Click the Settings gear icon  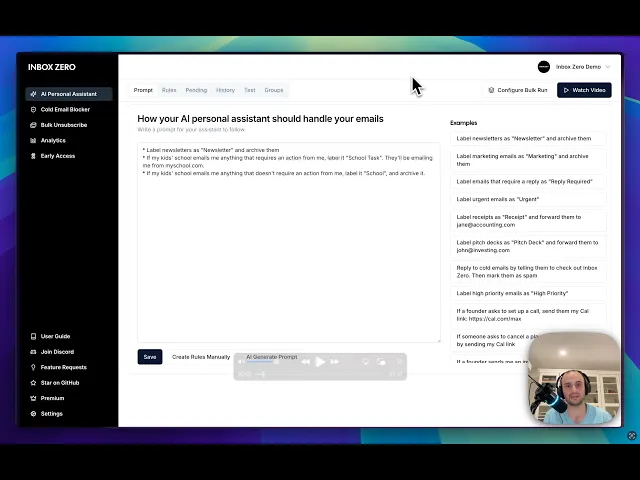[33, 414]
